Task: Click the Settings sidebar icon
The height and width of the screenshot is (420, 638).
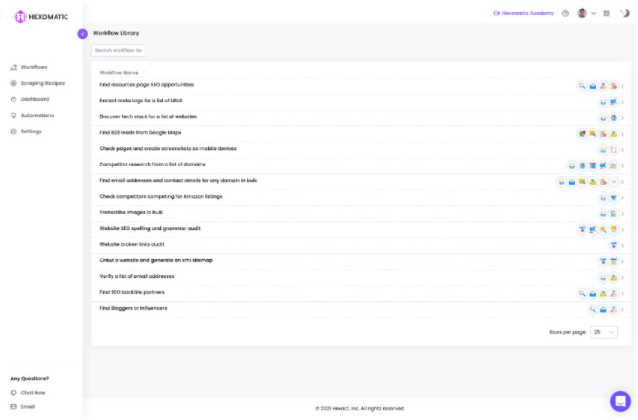Action: (13, 131)
